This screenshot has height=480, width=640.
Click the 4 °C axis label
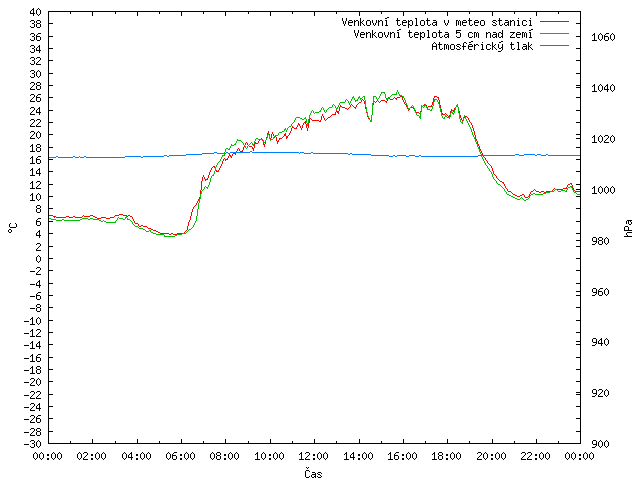(x=38, y=234)
